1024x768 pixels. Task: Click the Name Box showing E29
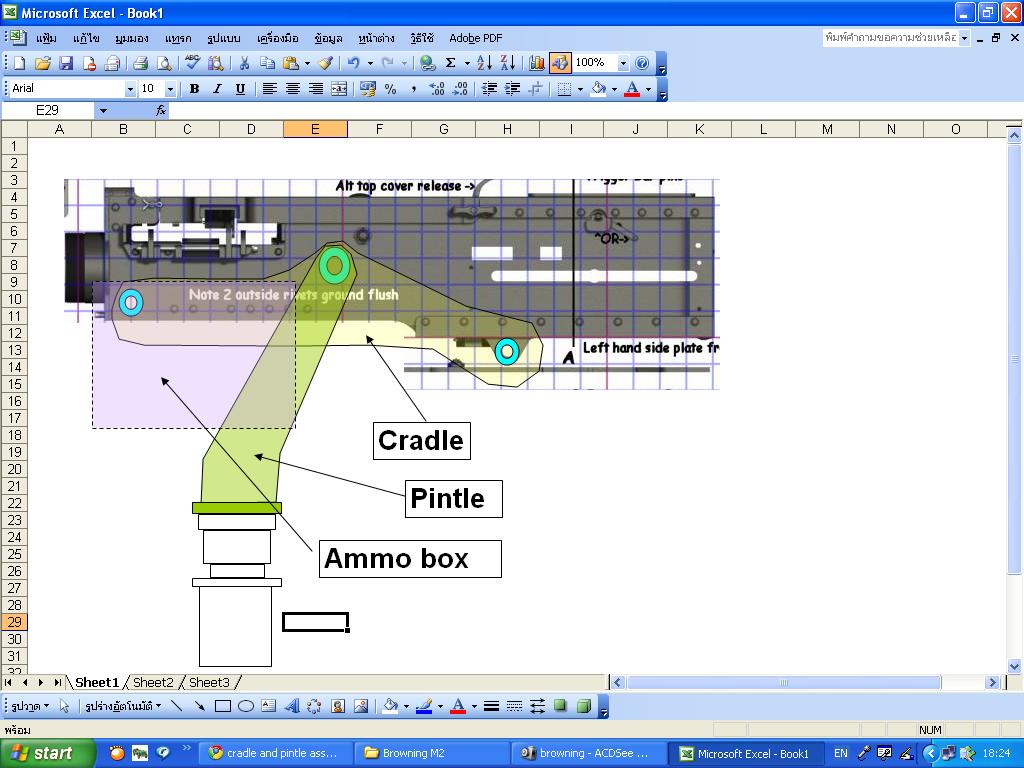pos(48,111)
